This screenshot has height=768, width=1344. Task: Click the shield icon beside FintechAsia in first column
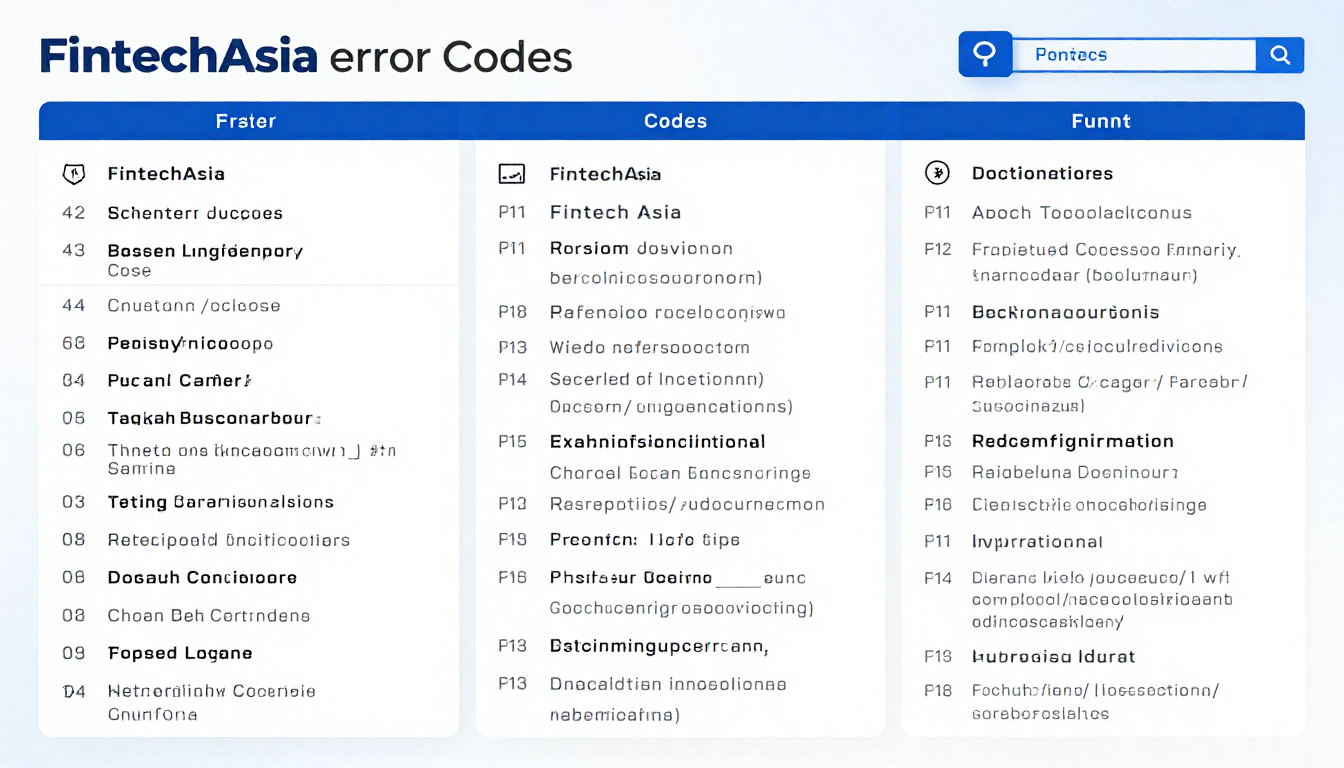click(75, 173)
